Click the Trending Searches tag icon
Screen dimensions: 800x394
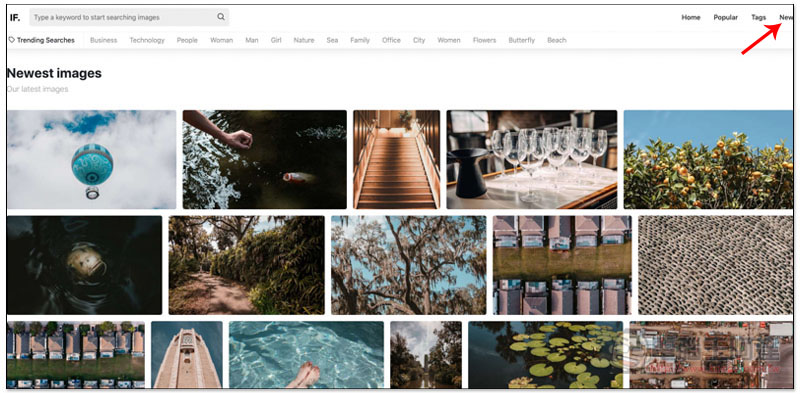point(12,40)
